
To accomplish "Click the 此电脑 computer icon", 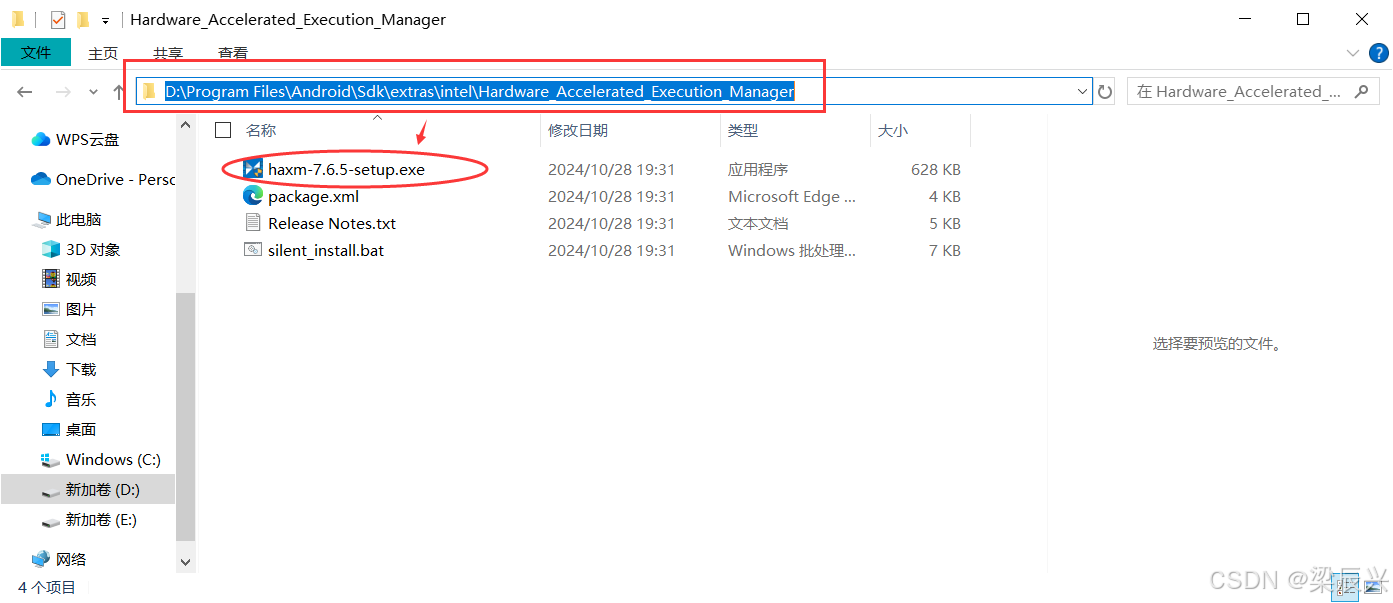I will coord(43,219).
